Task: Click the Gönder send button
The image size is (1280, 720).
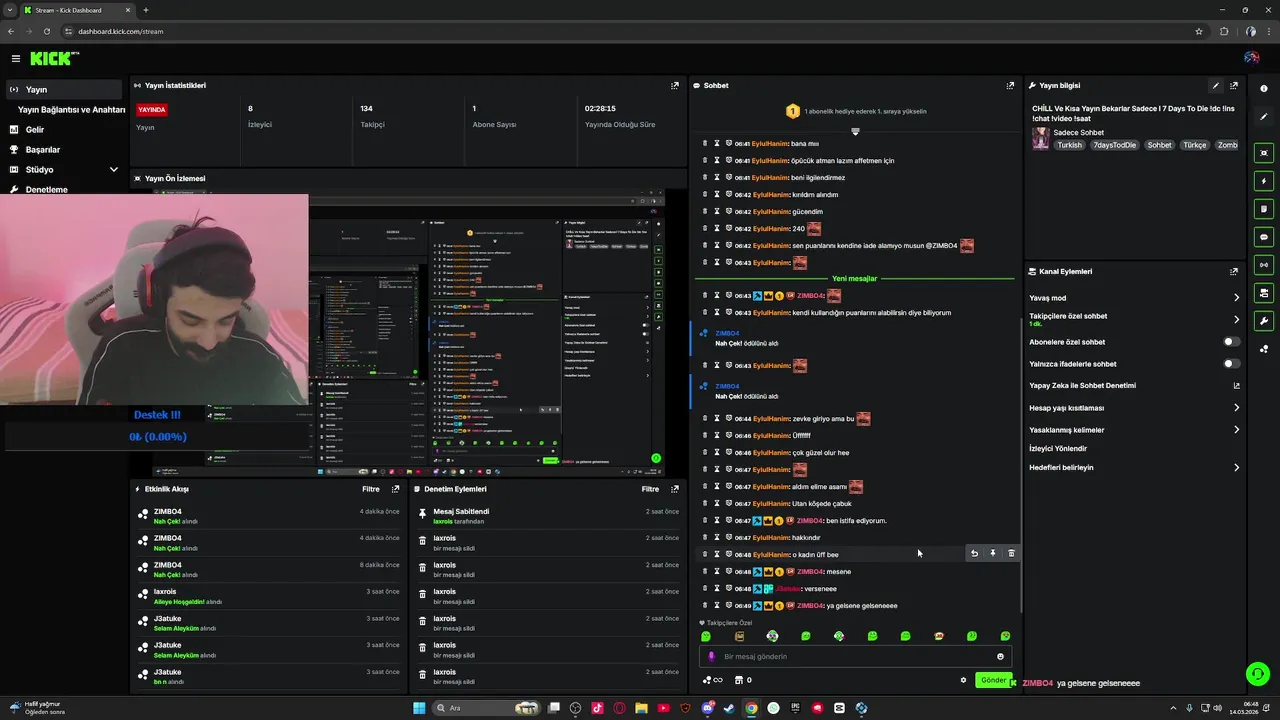Action: [x=993, y=680]
